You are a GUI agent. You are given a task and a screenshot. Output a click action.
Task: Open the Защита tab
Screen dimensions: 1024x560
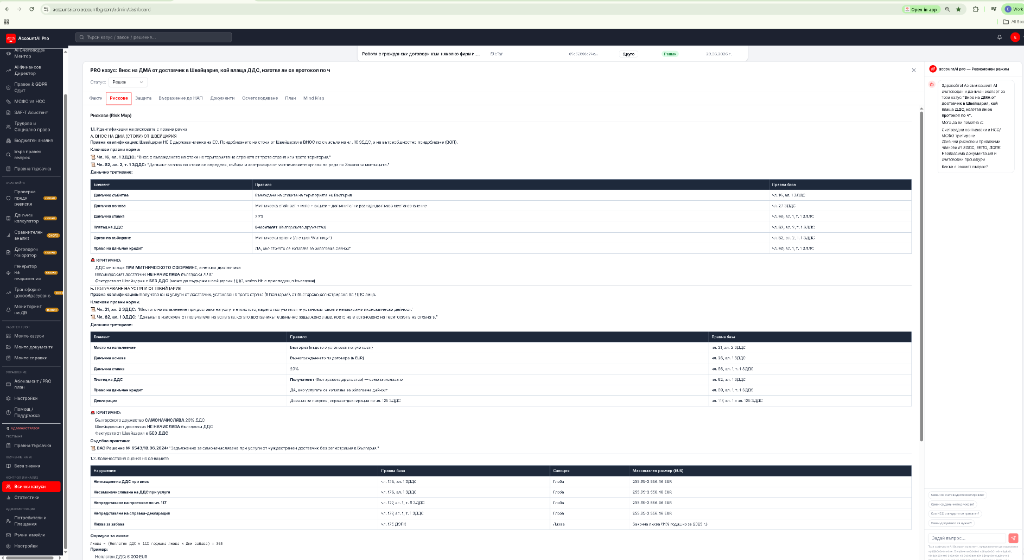point(143,98)
